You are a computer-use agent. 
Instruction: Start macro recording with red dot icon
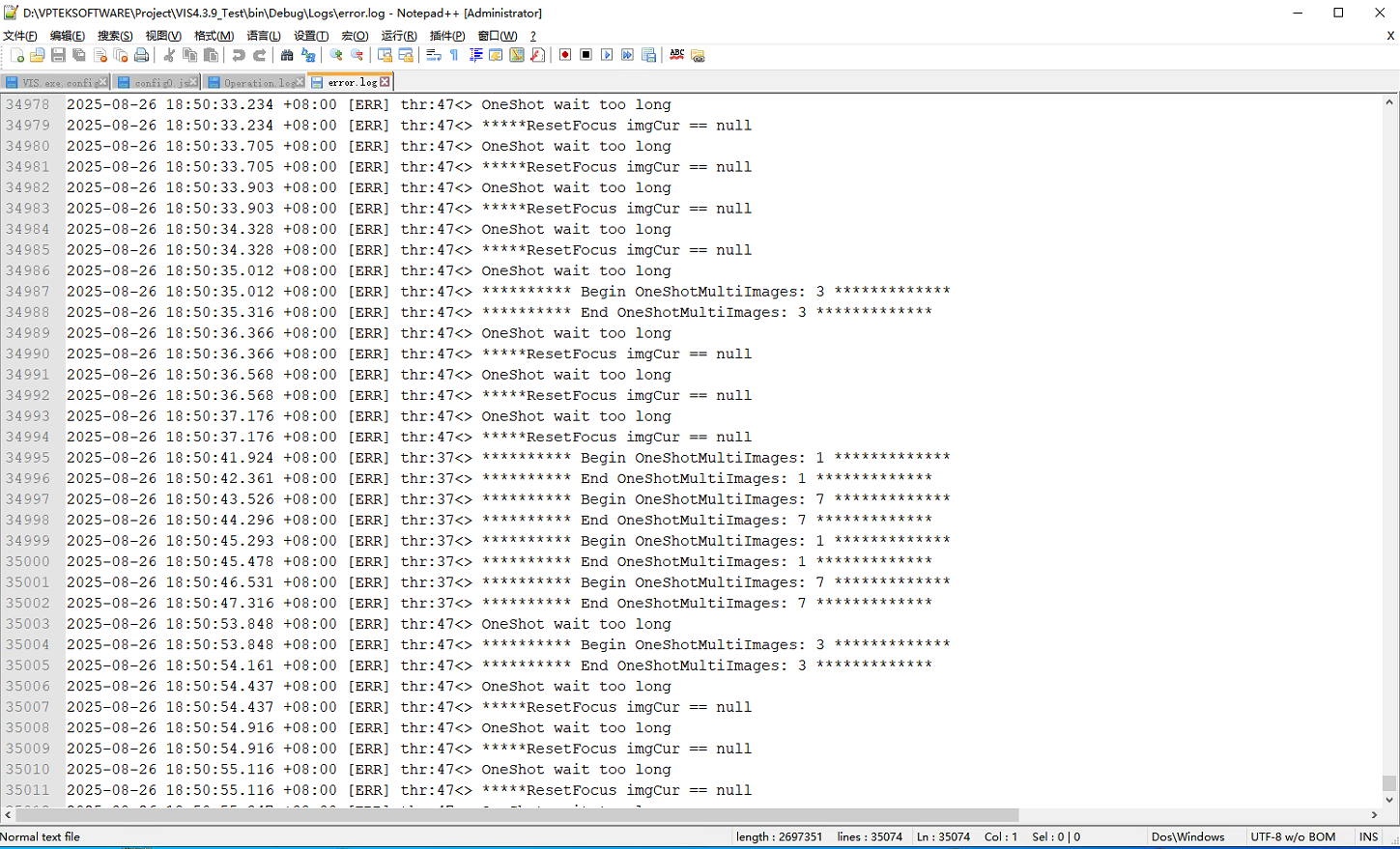[565, 55]
